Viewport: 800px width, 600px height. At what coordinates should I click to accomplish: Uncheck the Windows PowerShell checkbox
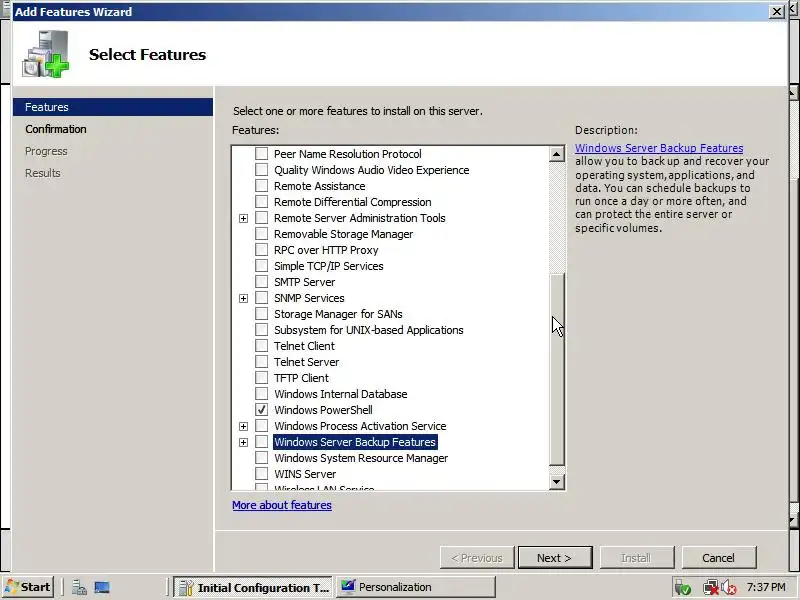261,410
